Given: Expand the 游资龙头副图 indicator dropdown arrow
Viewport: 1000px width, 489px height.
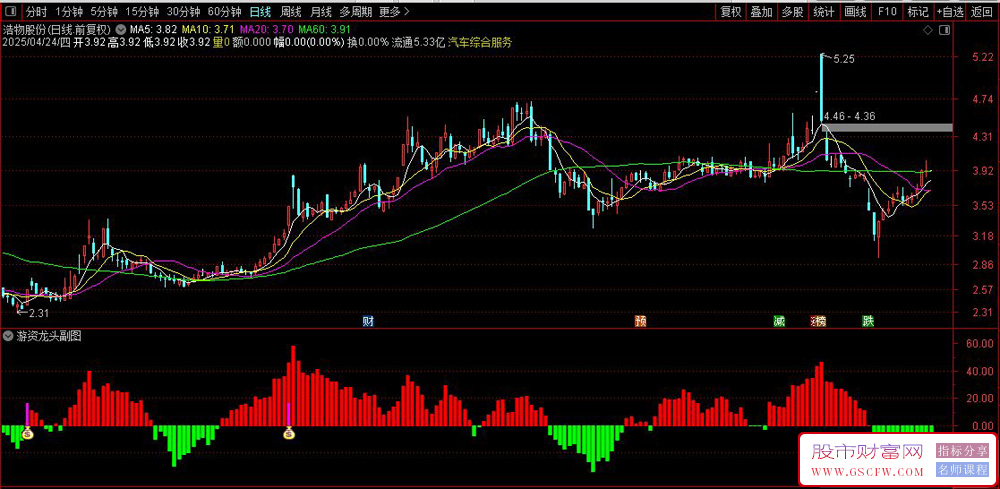Looking at the screenshot, I should coord(7,337).
